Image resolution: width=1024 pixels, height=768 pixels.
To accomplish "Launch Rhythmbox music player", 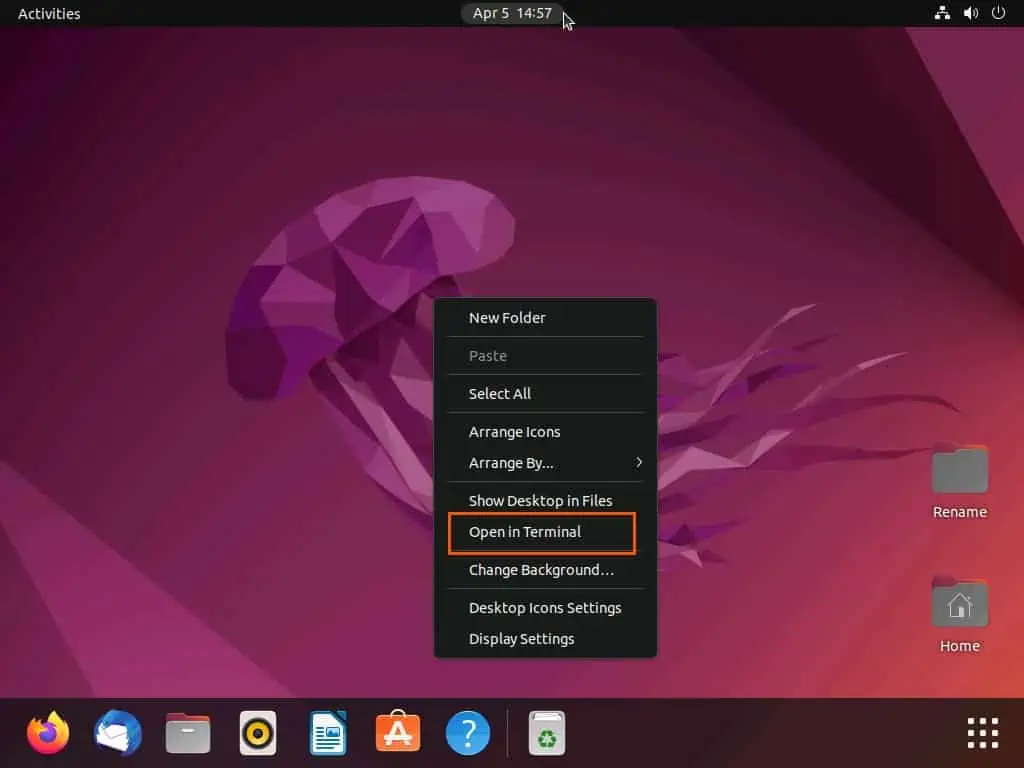I will (x=258, y=733).
